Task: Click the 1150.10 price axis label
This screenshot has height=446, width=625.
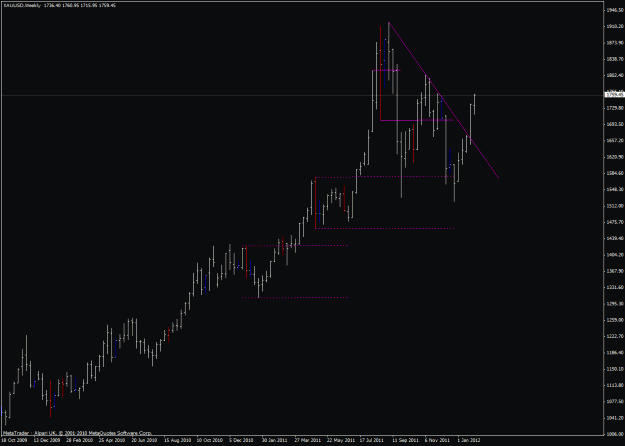Action: [615, 369]
